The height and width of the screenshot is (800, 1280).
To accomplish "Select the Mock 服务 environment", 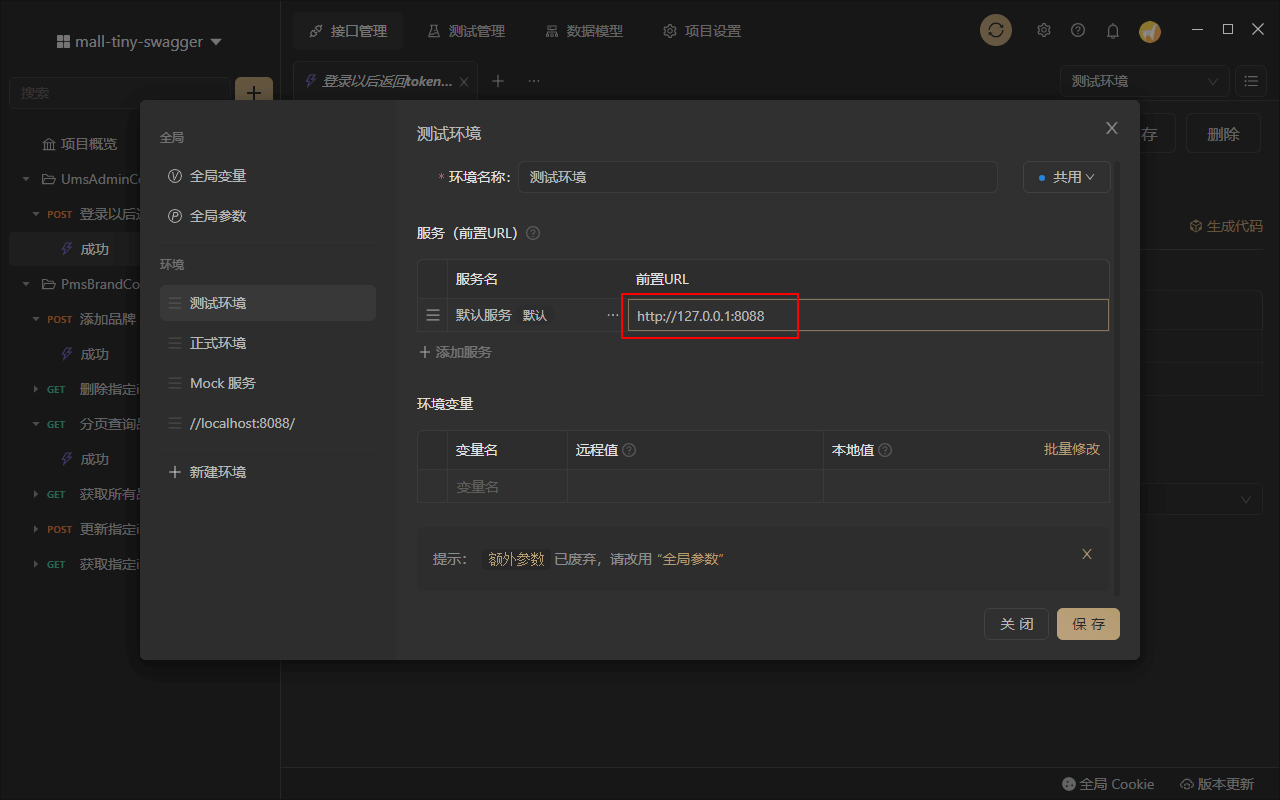I will tap(223, 383).
